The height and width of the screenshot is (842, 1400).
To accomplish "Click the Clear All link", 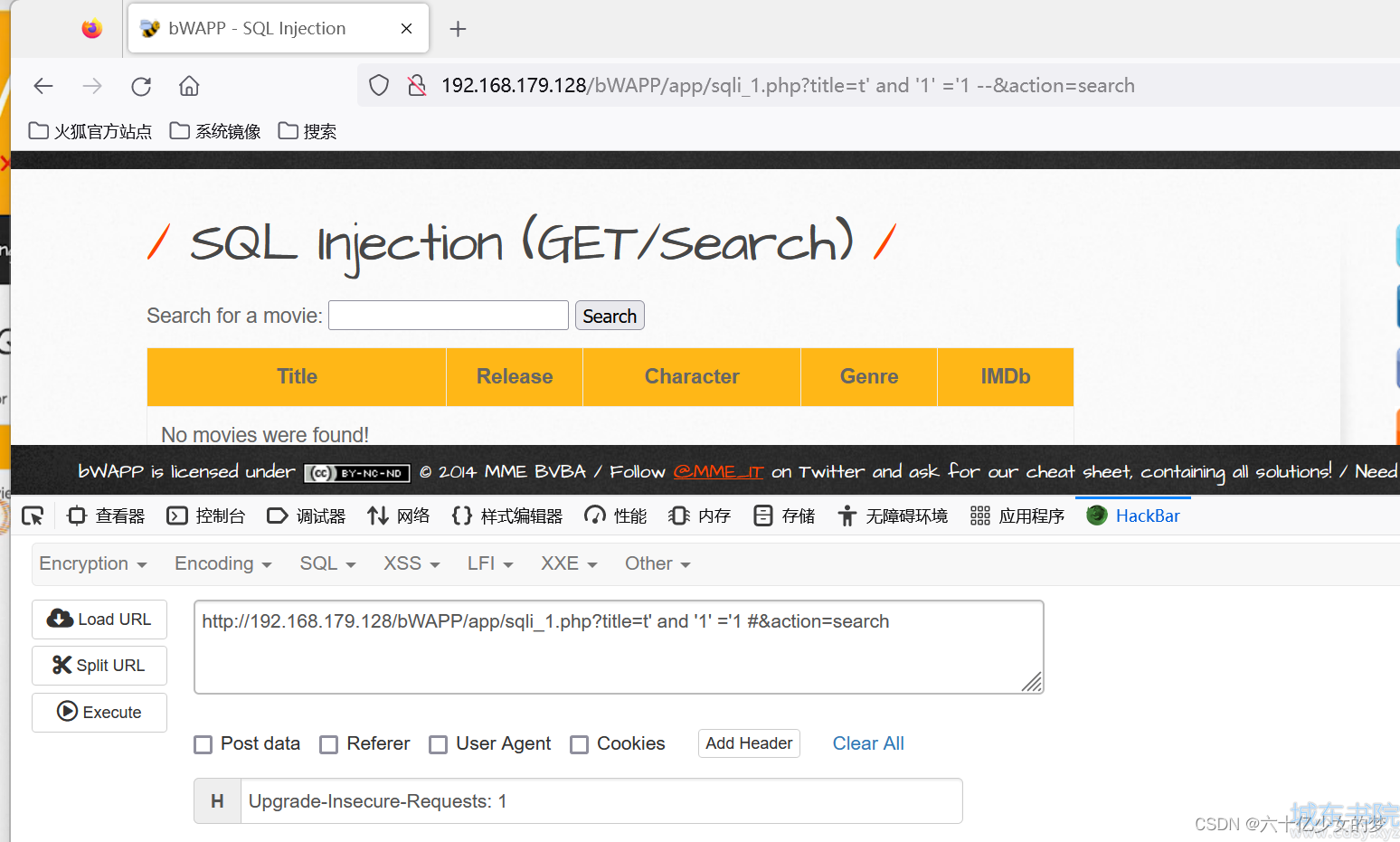I will 868,743.
